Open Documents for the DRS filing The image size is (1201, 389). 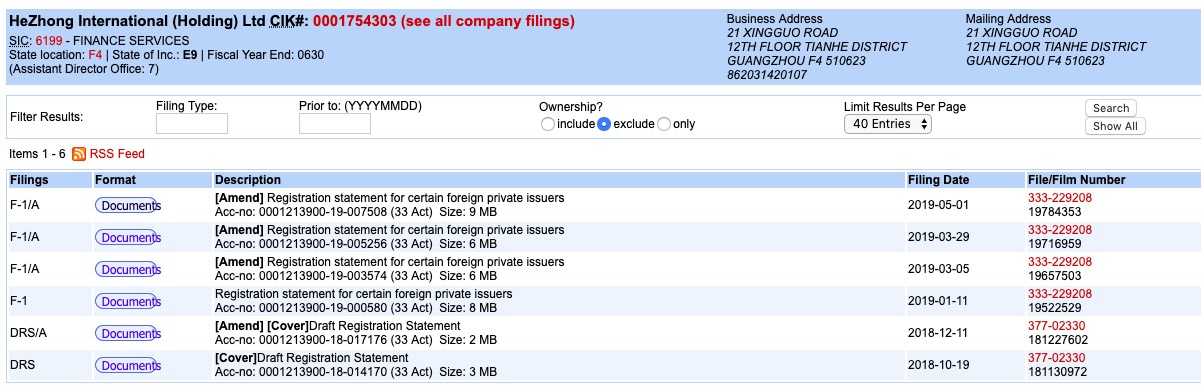pos(128,366)
